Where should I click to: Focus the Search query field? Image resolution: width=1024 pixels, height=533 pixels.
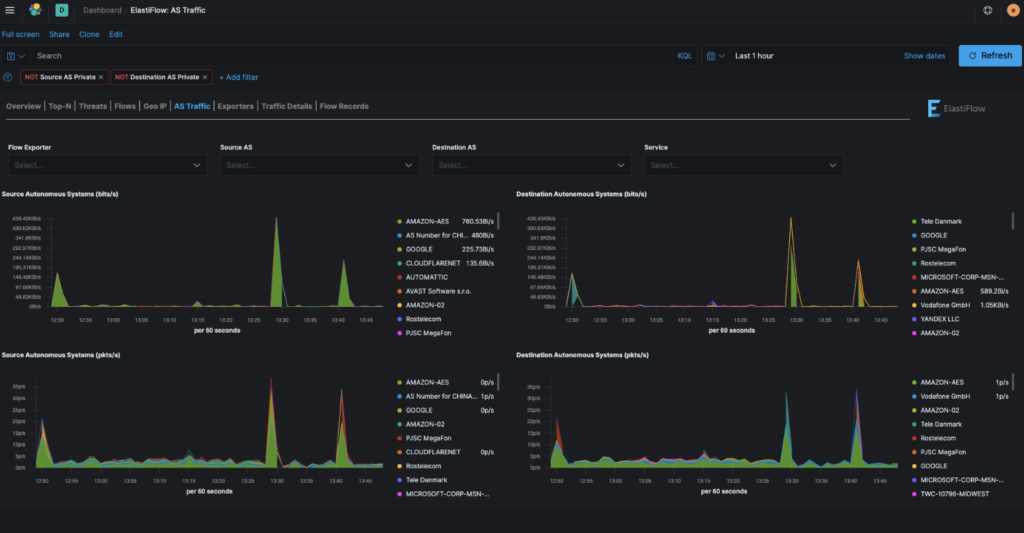coord(353,56)
